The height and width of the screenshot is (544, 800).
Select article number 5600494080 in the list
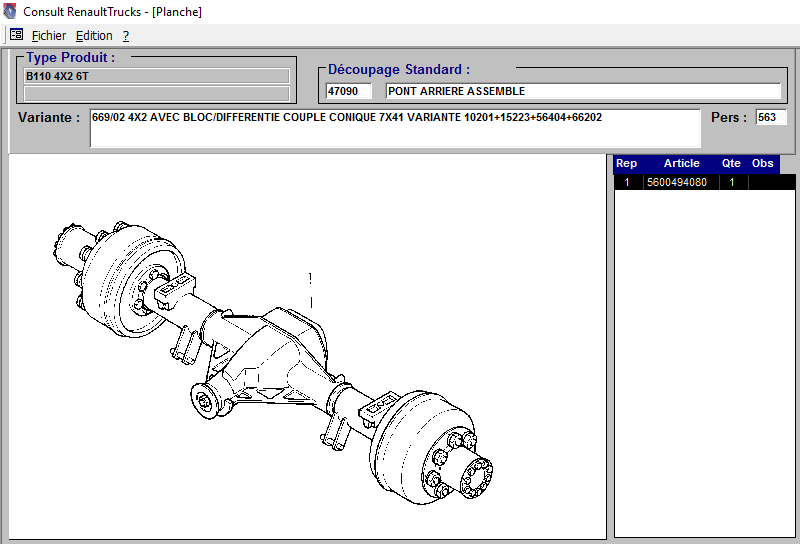(x=677, y=182)
